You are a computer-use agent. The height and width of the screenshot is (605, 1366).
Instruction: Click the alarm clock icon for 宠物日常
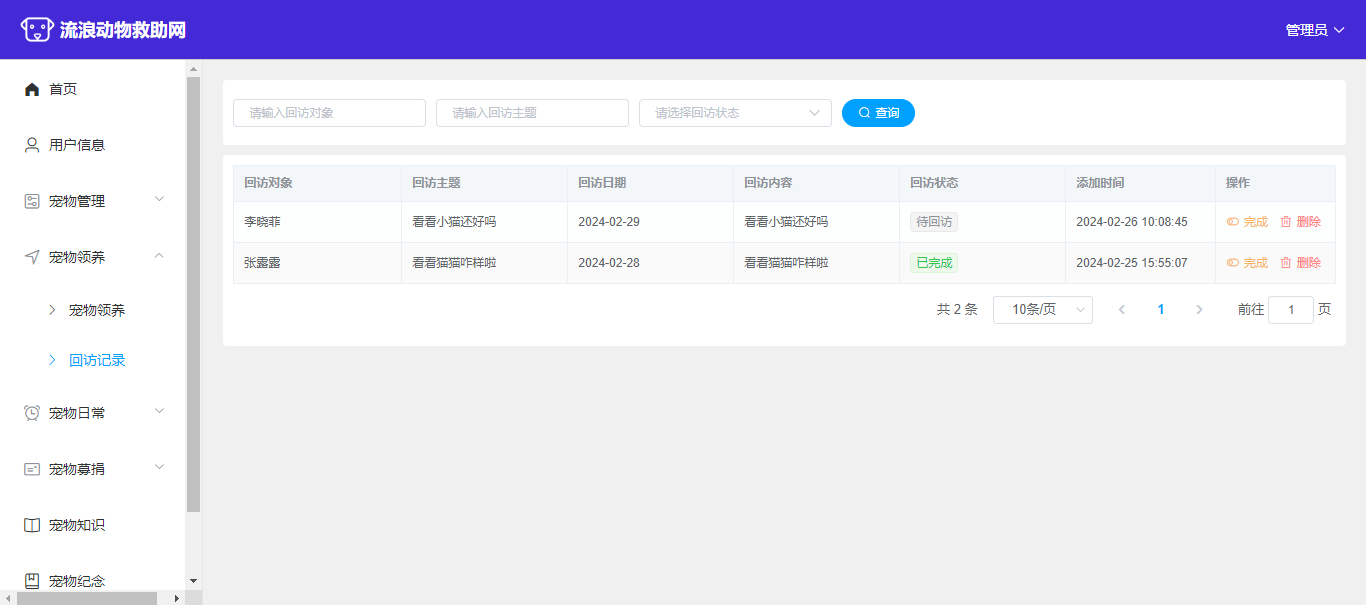click(x=32, y=413)
